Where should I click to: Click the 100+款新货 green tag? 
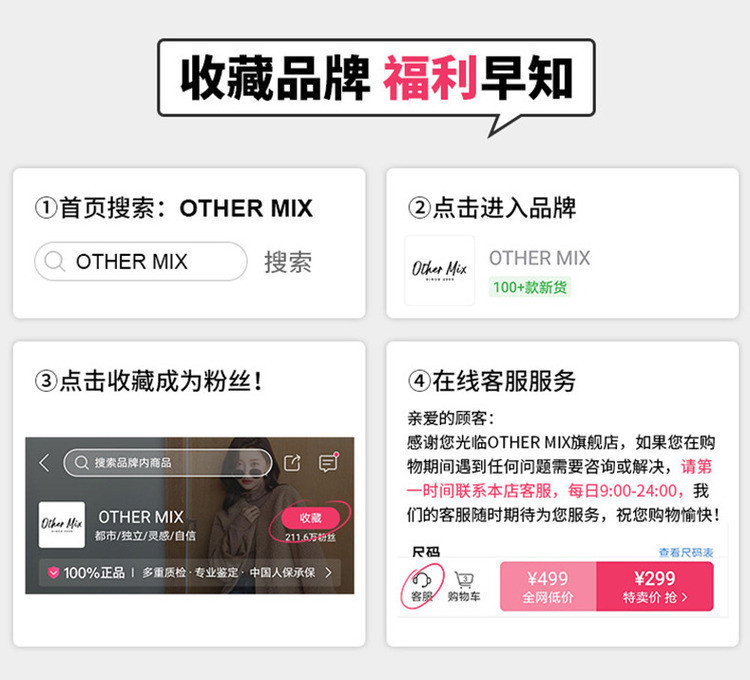pyautogui.click(x=529, y=287)
